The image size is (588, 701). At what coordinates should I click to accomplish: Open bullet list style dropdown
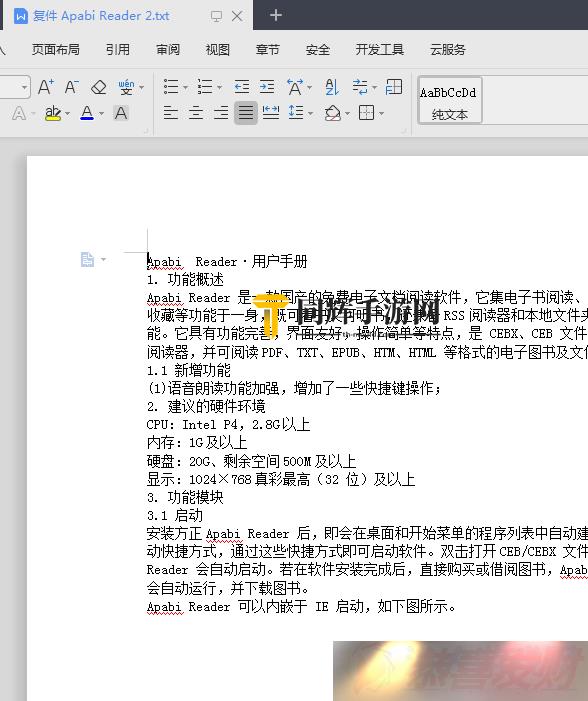(185, 87)
